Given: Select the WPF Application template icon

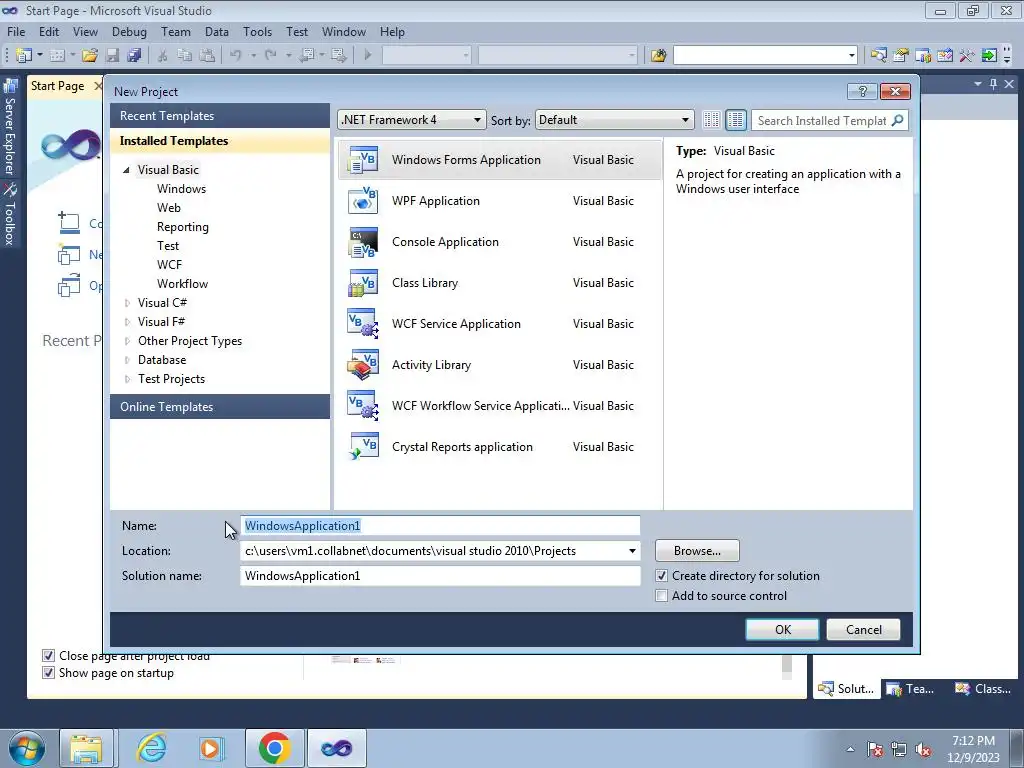Looking at the screenshot, I should tap(363, 201).
